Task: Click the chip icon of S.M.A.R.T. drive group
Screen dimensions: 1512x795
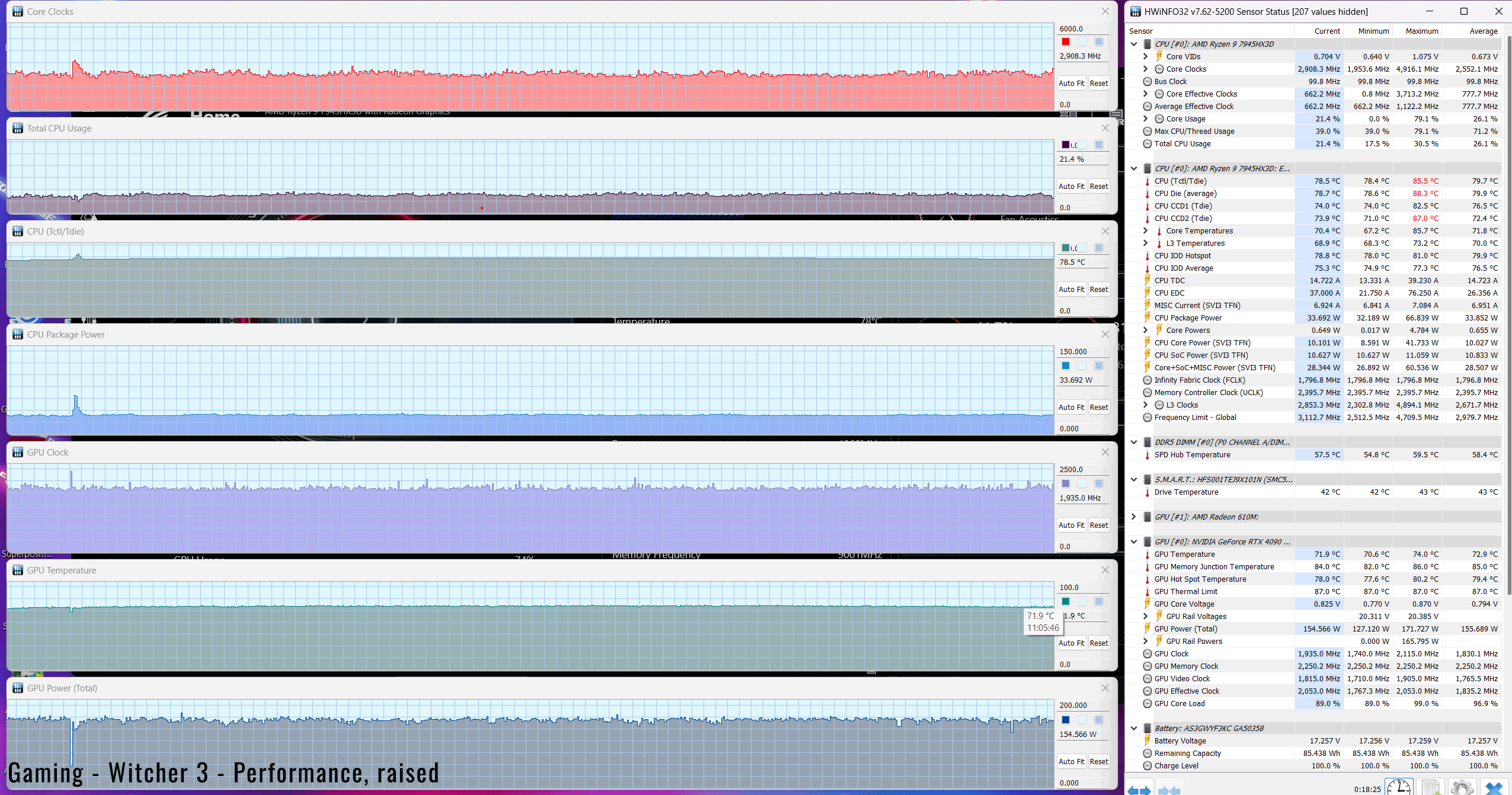Action: click(1147, 479)
